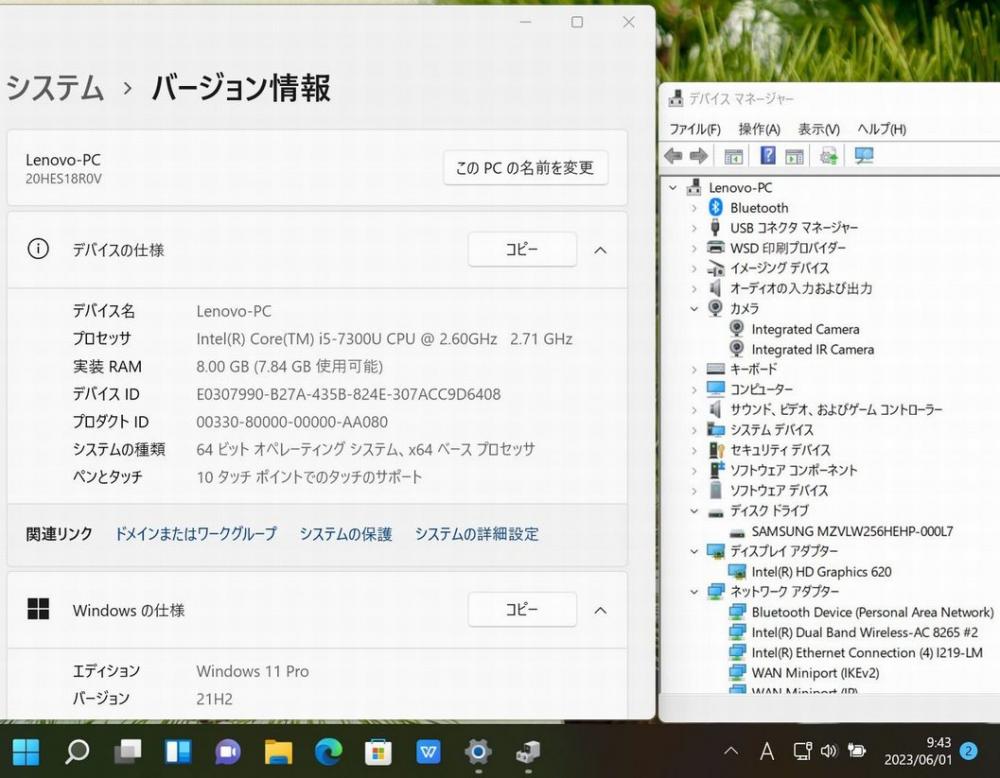Open File Explorer from the taskbar
This screenshot has height=778, width=1000.
[x=278, y=752]
